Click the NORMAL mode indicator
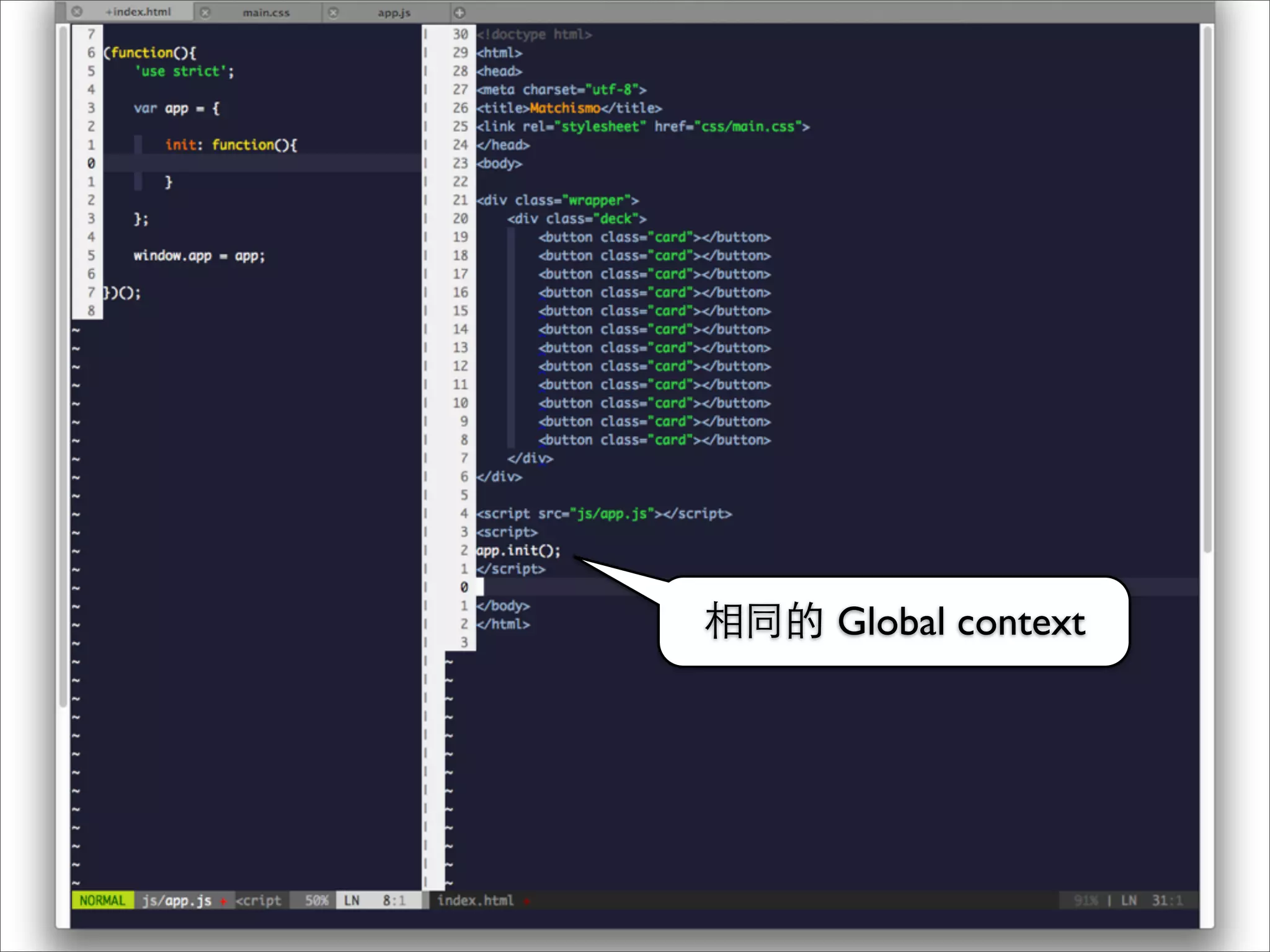The height and width of the screenshot is (952, 1270). coord(102,901)
